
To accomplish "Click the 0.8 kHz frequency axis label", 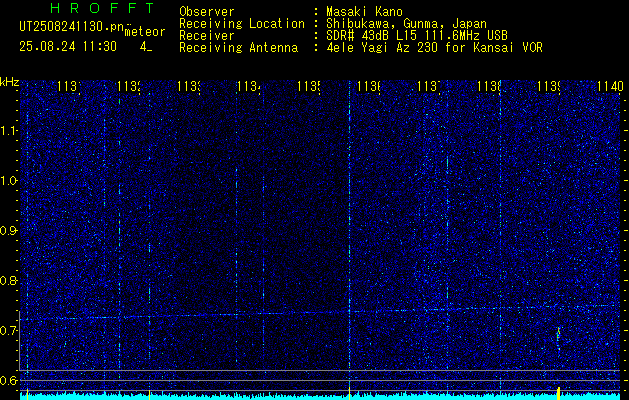I will [x=9, y=280].
